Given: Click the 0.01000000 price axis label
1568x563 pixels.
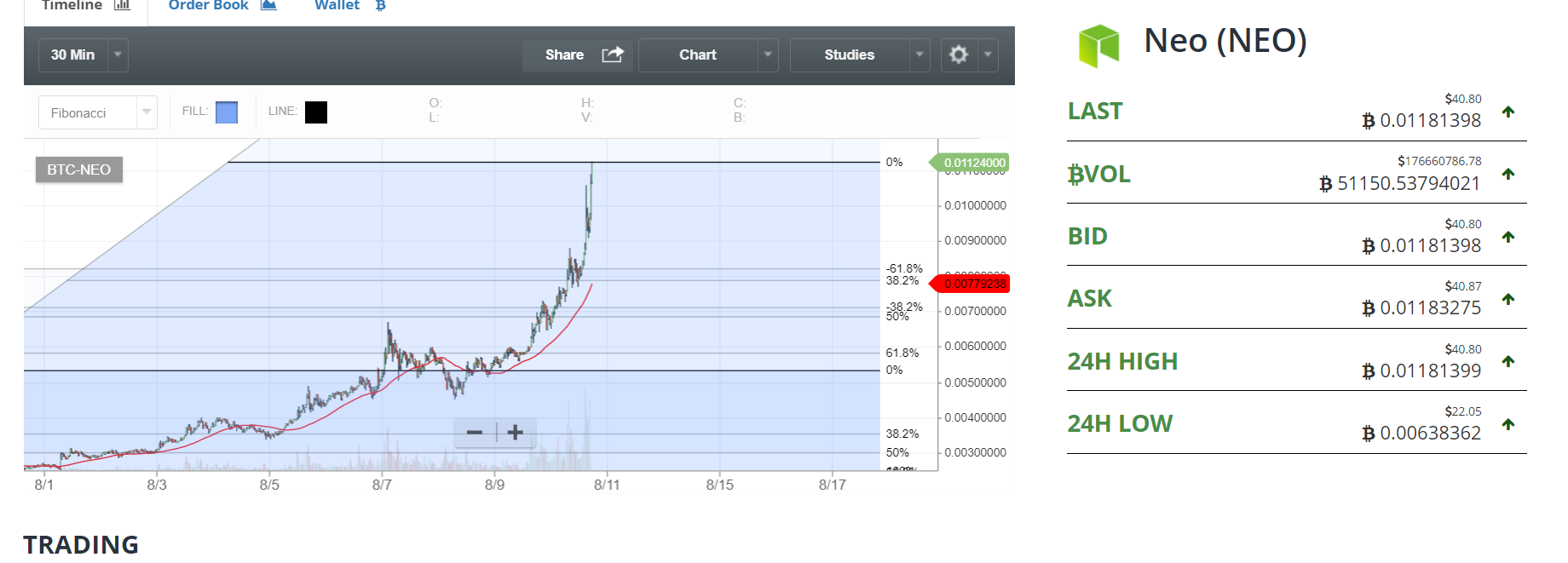Looking at the screenshot, I should click(x=975, y=205).
